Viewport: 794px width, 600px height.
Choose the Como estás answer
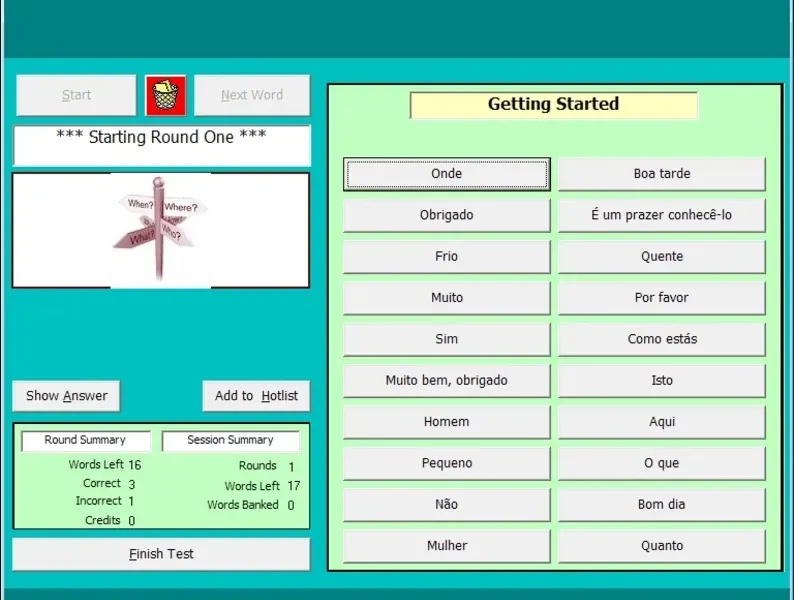point(662,339)
